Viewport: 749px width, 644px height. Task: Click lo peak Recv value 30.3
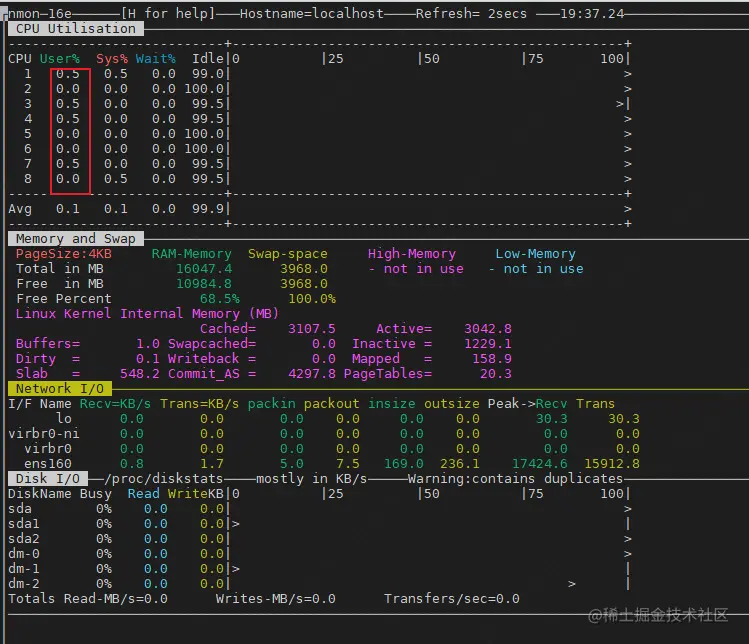tap(552, 419)
